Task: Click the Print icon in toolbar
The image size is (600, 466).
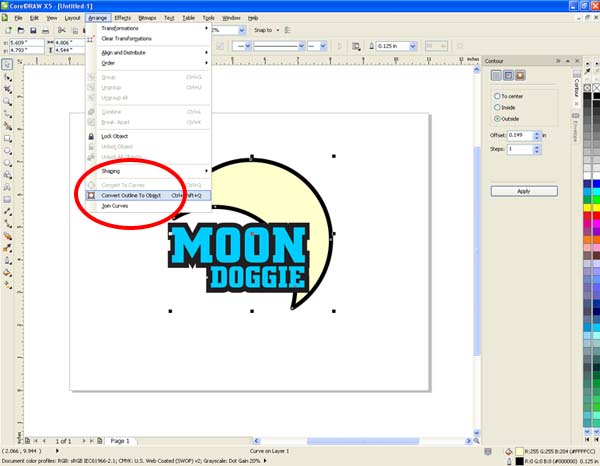Action: (46, 30)
